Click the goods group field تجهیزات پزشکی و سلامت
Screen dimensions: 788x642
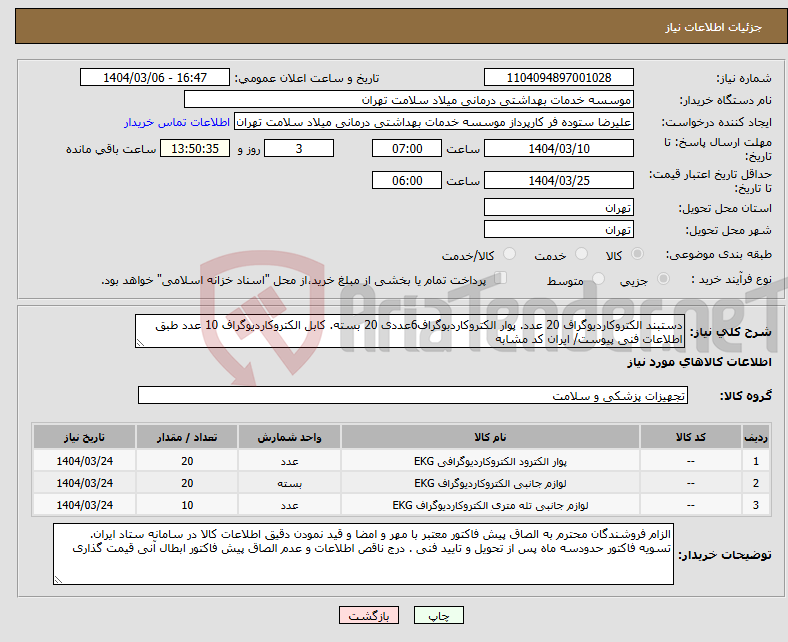[x=413, y=395]
